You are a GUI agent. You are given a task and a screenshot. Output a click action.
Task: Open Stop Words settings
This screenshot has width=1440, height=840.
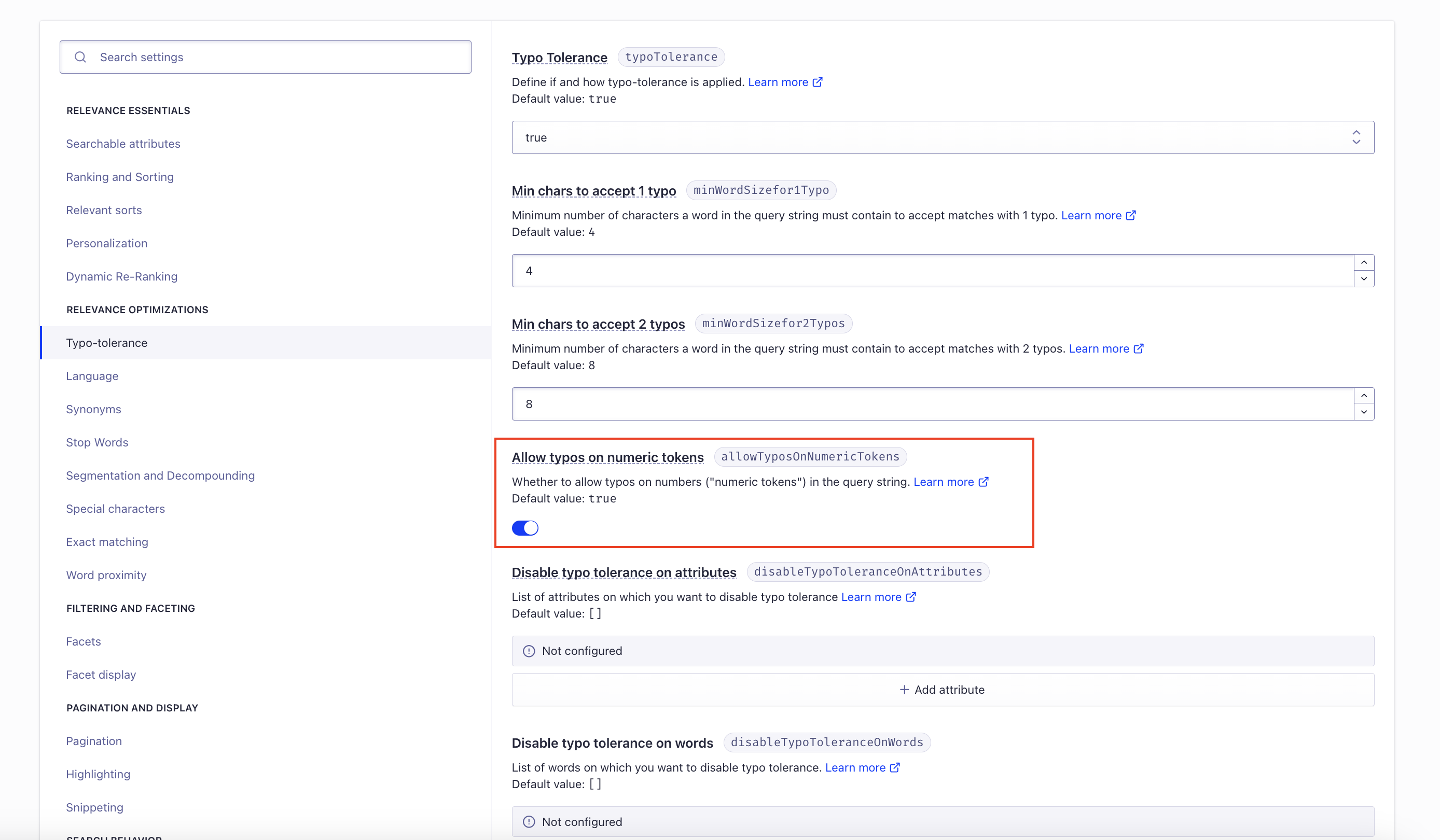tap(97, 443)
